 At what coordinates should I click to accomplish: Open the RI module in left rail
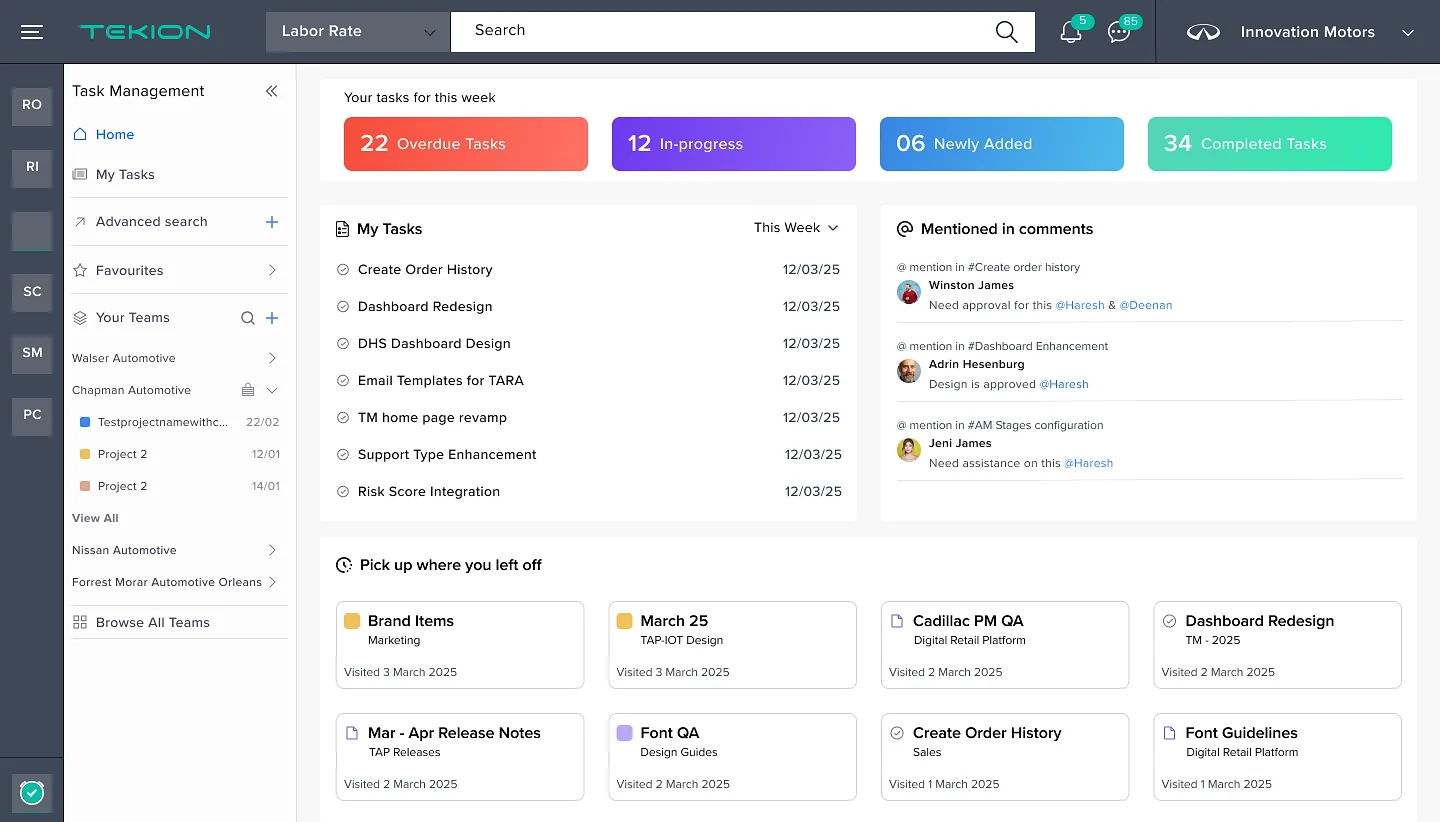[32, 168]
